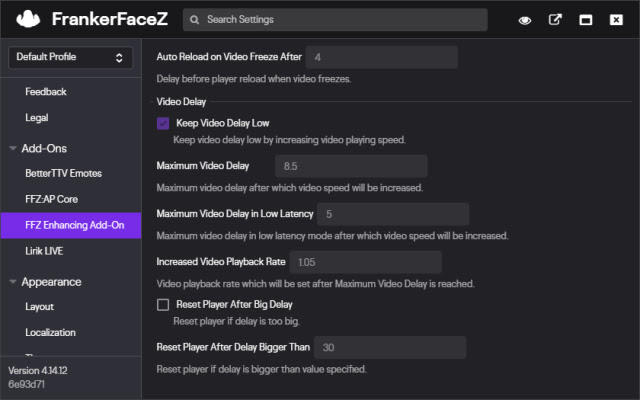Uncheck Keep Video Delay Low
Screen dimensions: 640x400
tap(163, 123)
